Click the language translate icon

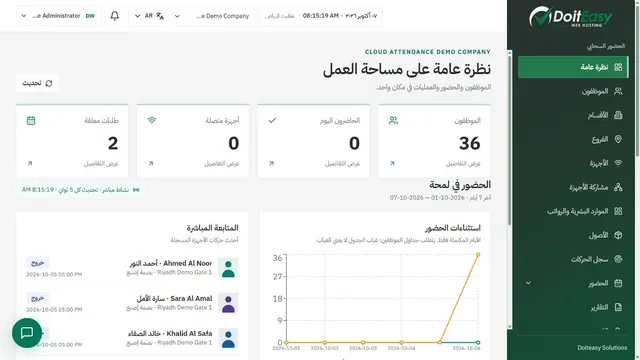pos(160,16)
